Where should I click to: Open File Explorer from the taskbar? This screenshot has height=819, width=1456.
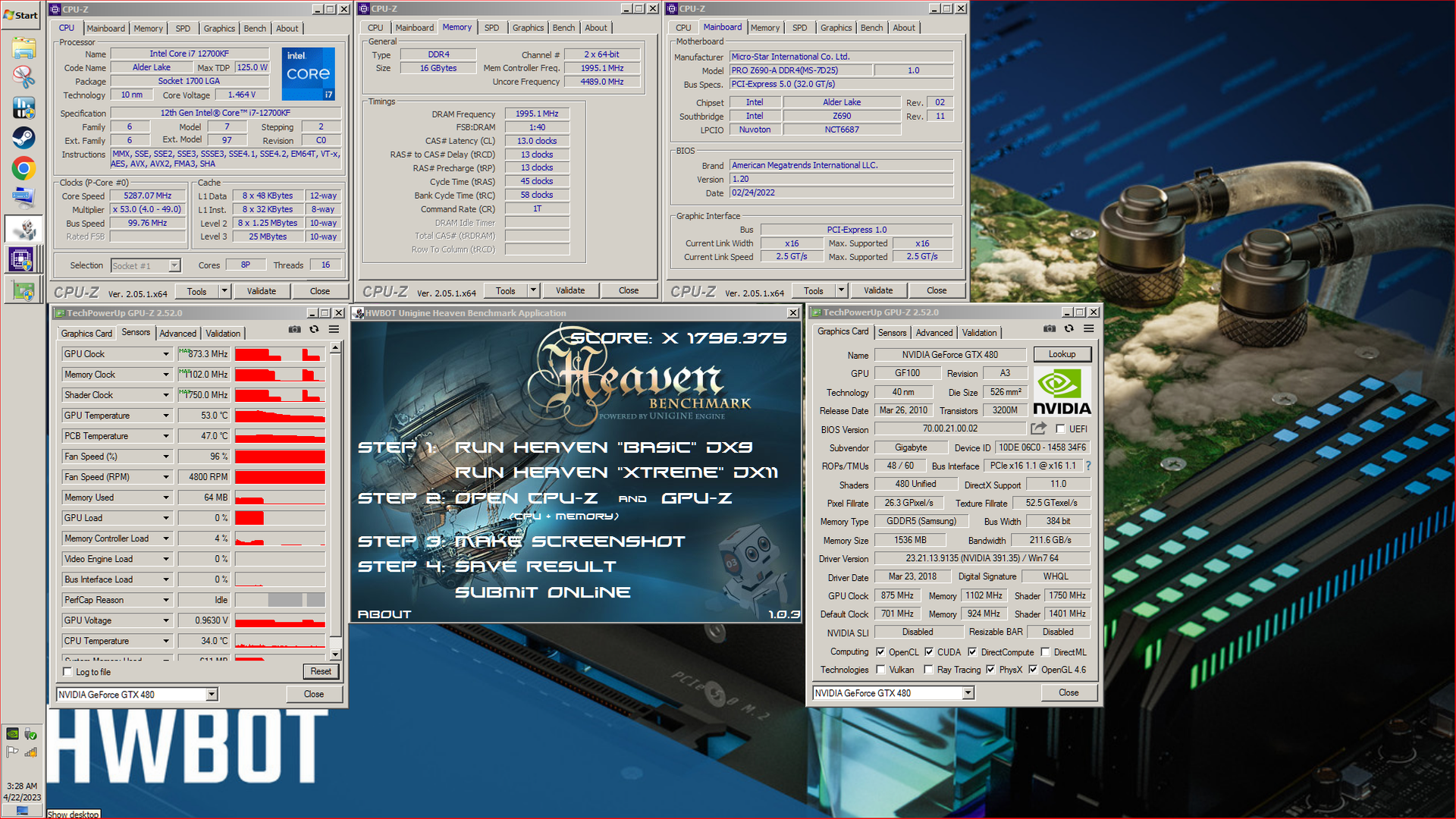(x=24, y=48)
